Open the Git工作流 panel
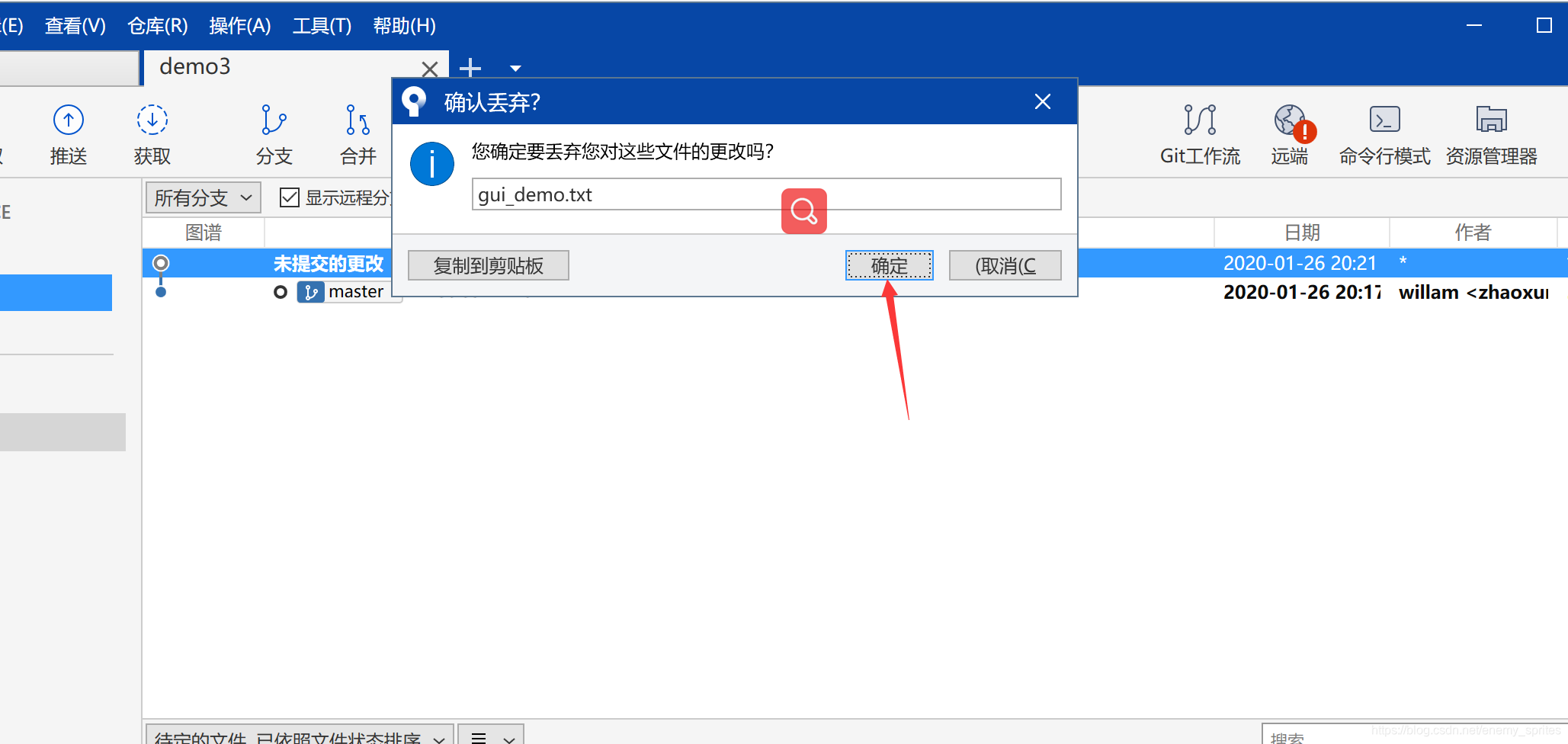The image size is (1568, 744). pyautogui.click(x=1199, y=133)
